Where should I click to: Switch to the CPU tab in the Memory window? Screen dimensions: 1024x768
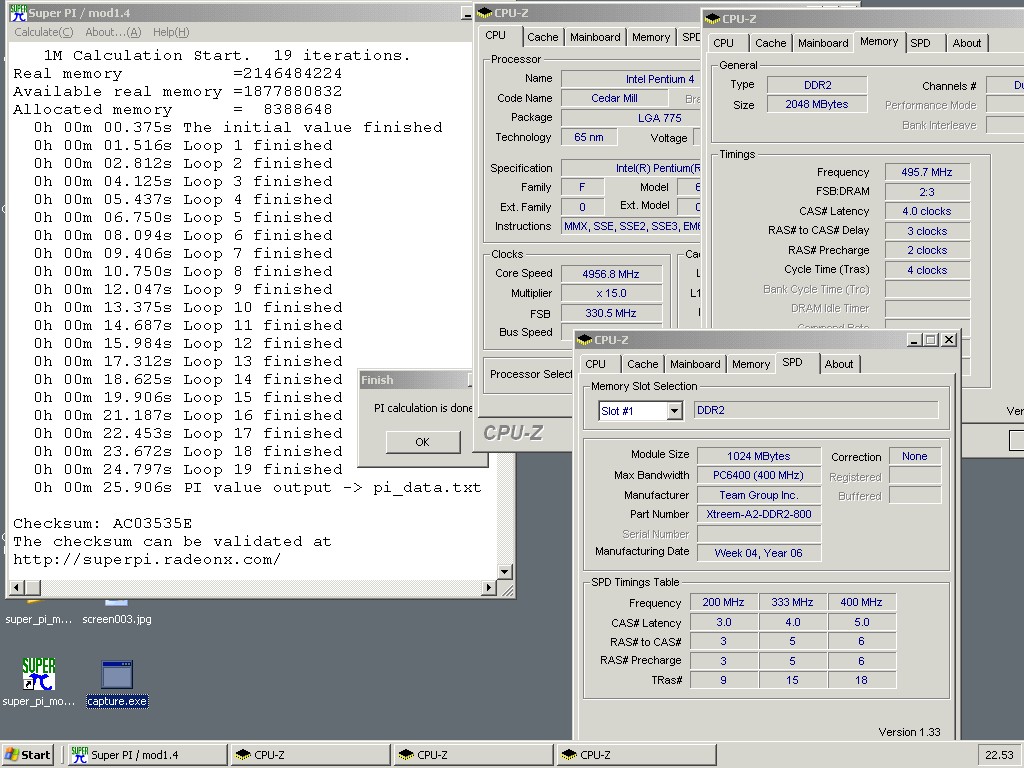point(723,42)
